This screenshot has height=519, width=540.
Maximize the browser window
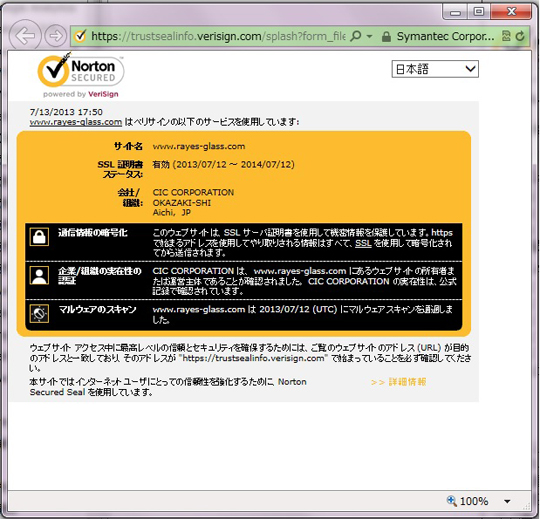point(479,12)
